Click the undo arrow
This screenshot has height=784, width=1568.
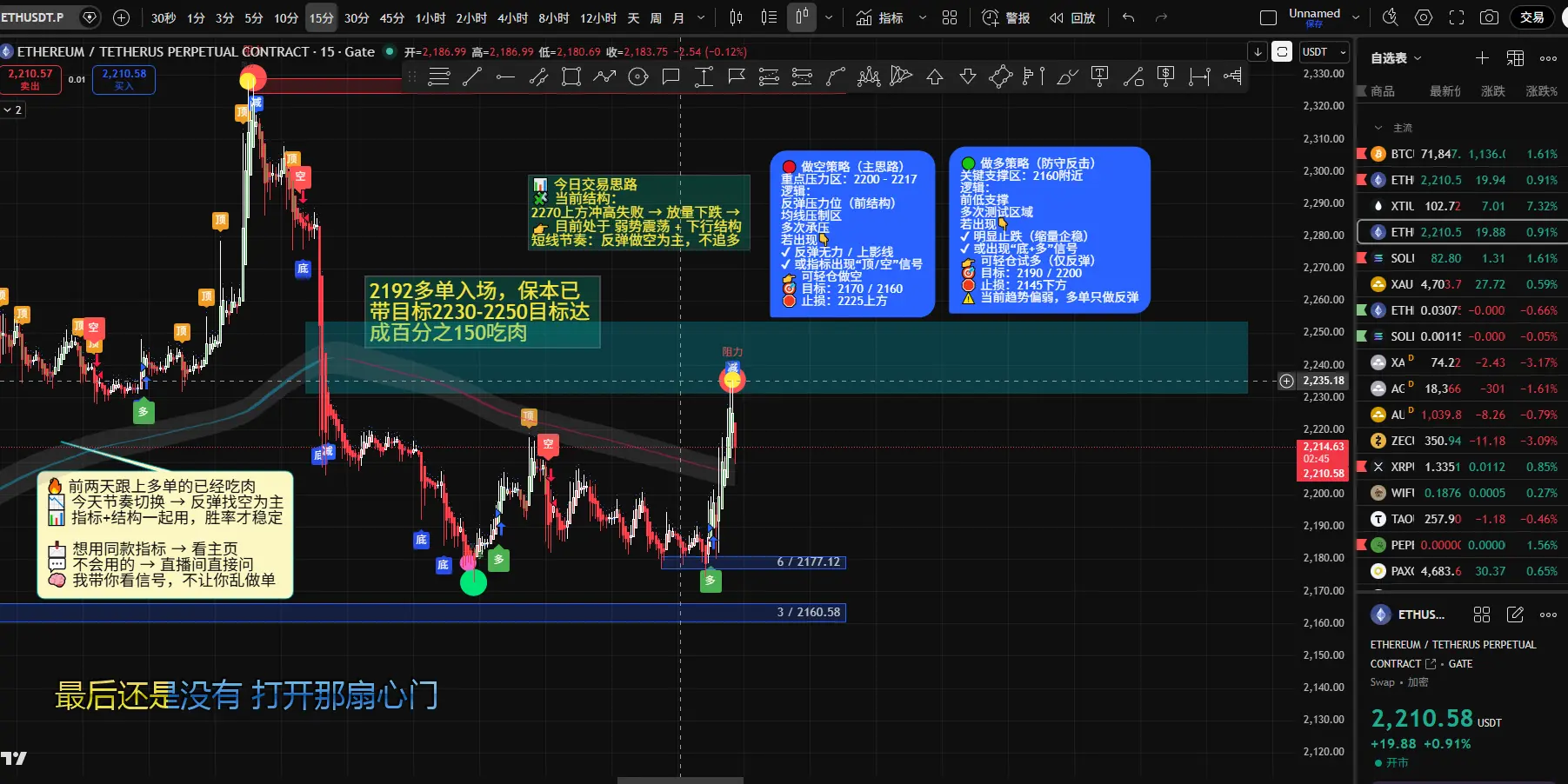coord(1129,17)
